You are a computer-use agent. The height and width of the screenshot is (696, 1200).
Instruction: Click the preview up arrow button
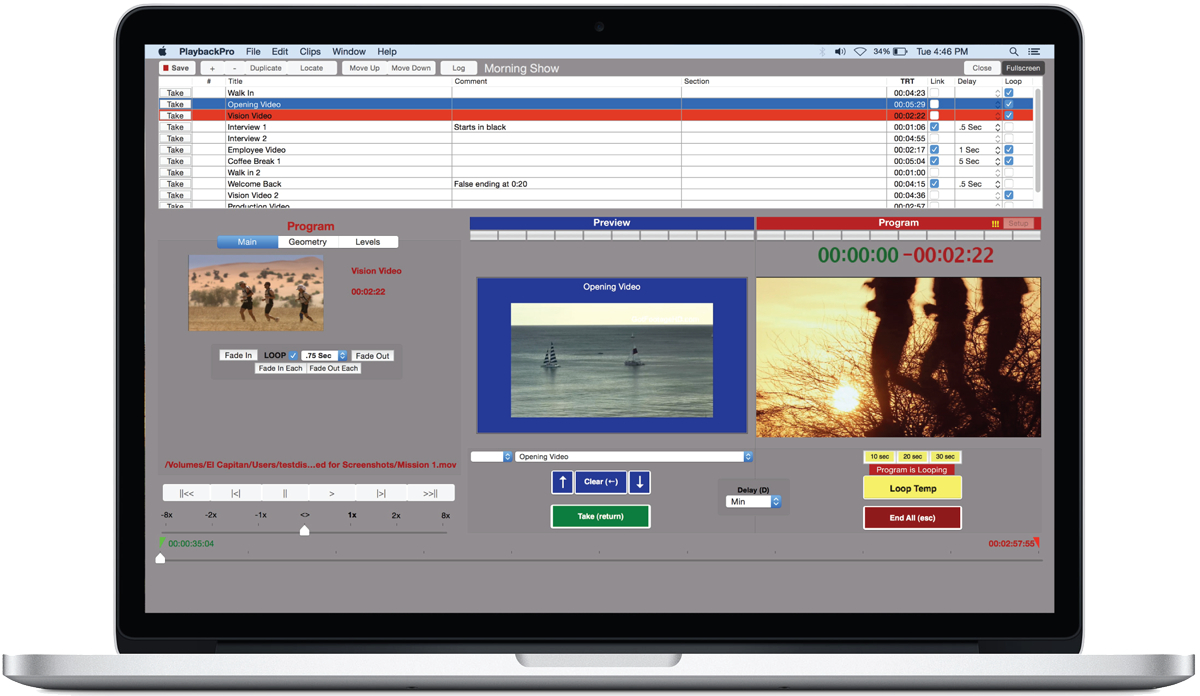click(x=562, y=482)
